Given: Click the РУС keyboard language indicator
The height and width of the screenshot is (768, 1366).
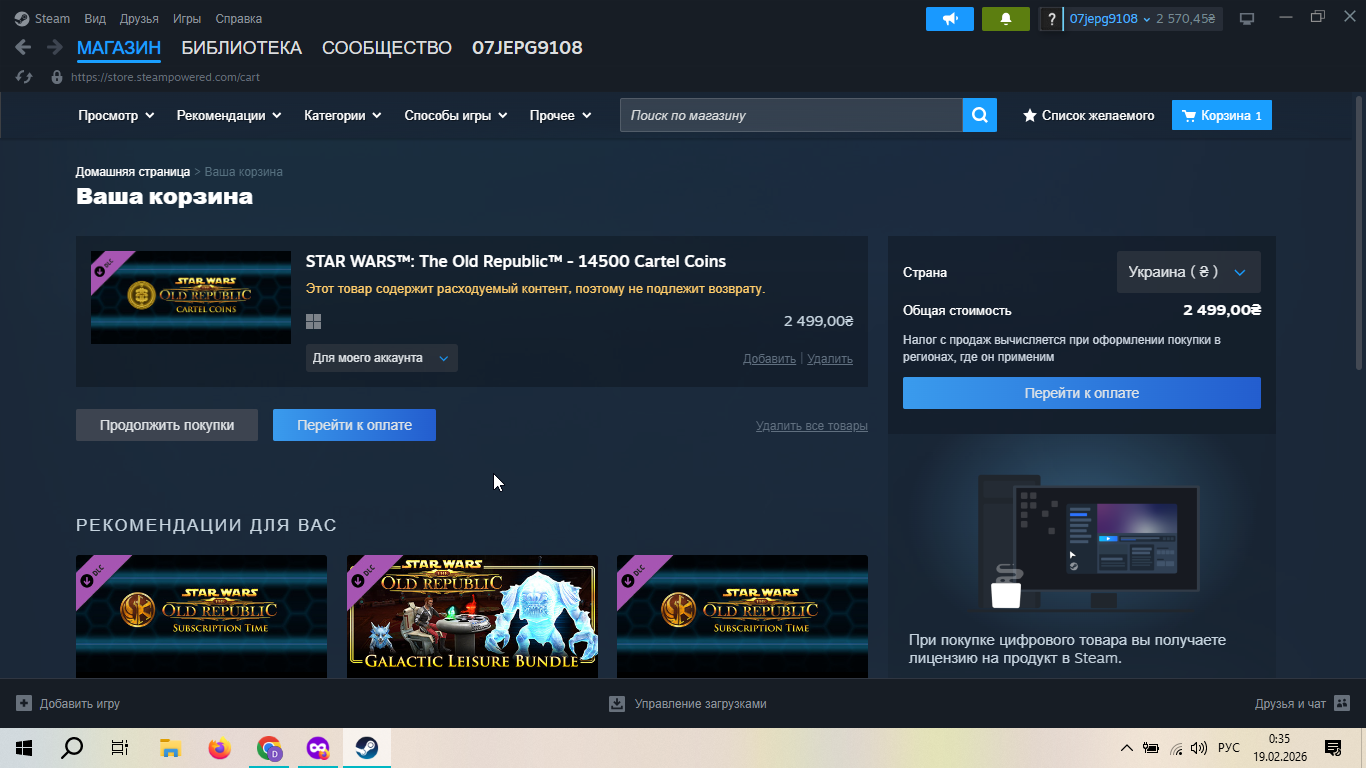Looking at the screenshot, I should click(x=1229, y=748).
